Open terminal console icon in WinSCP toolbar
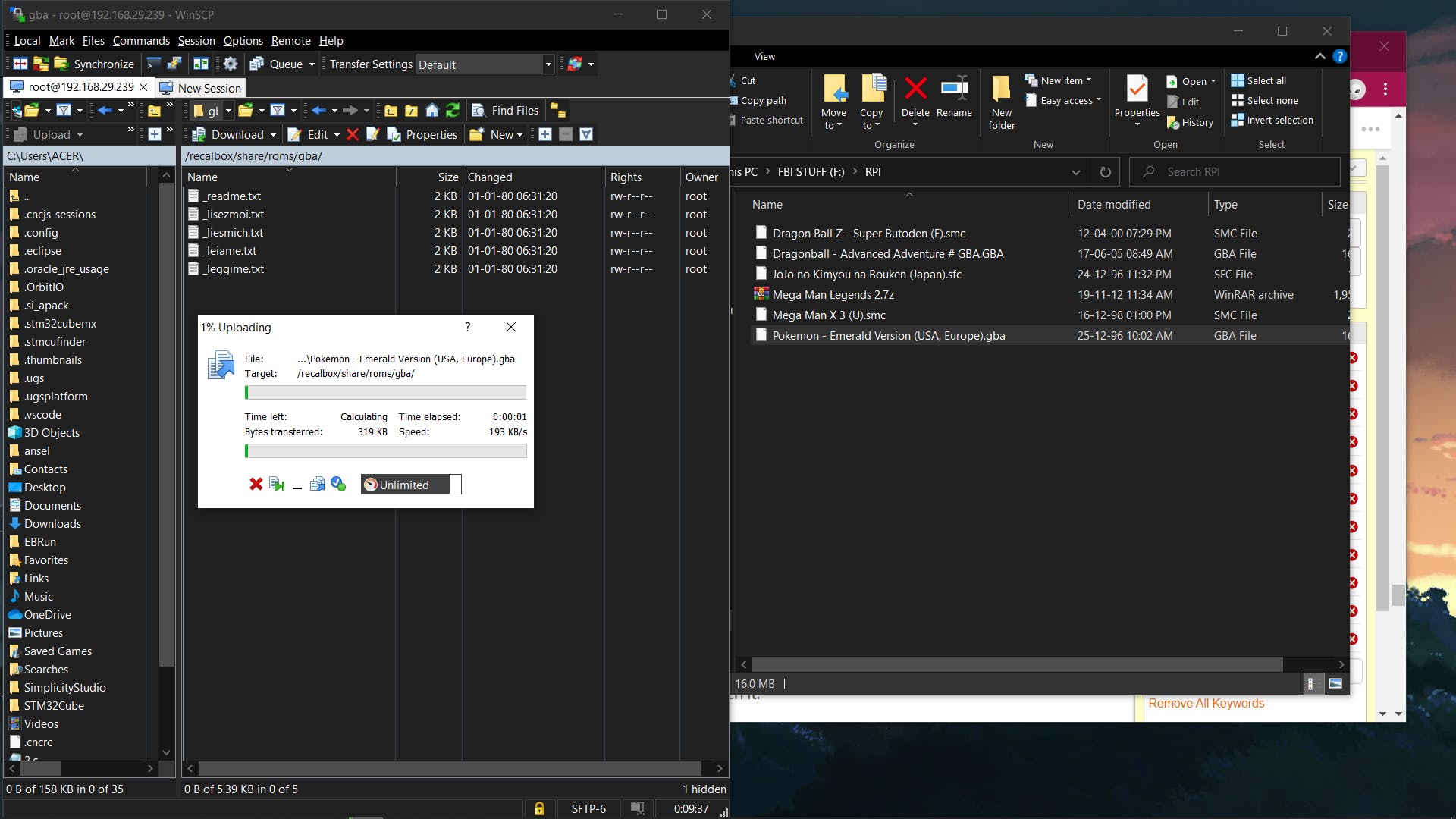Screen dimensions: 1456x819 pos(154,64)
